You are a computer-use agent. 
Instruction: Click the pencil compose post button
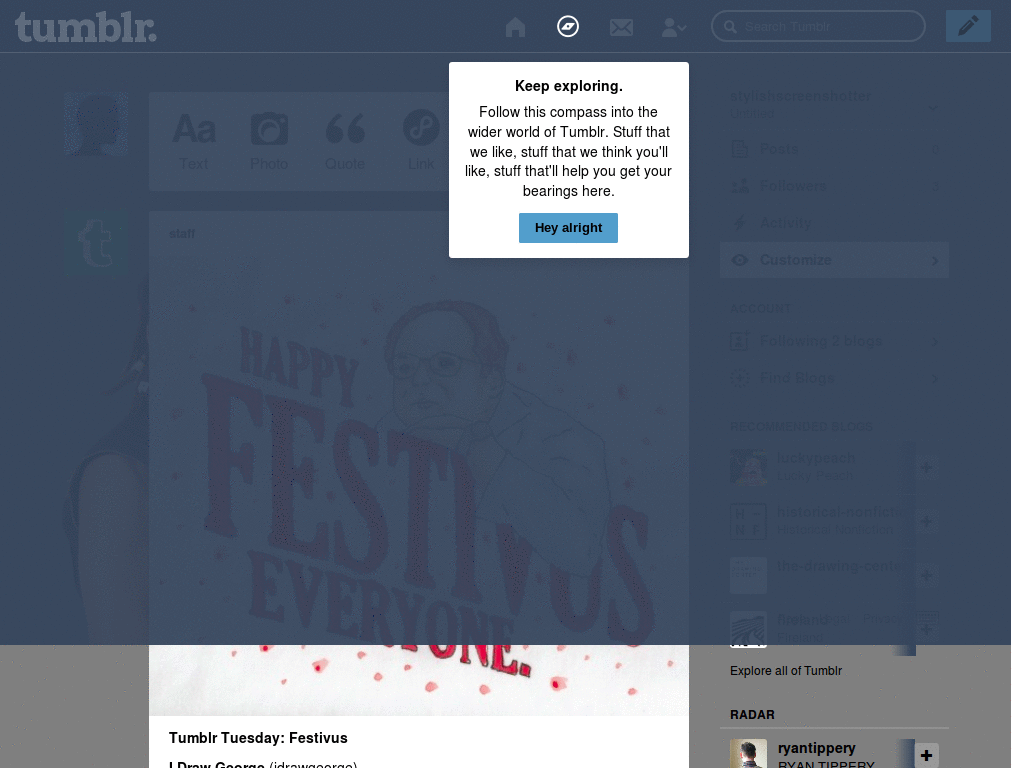pyautogui.click(x=968, y=27)
